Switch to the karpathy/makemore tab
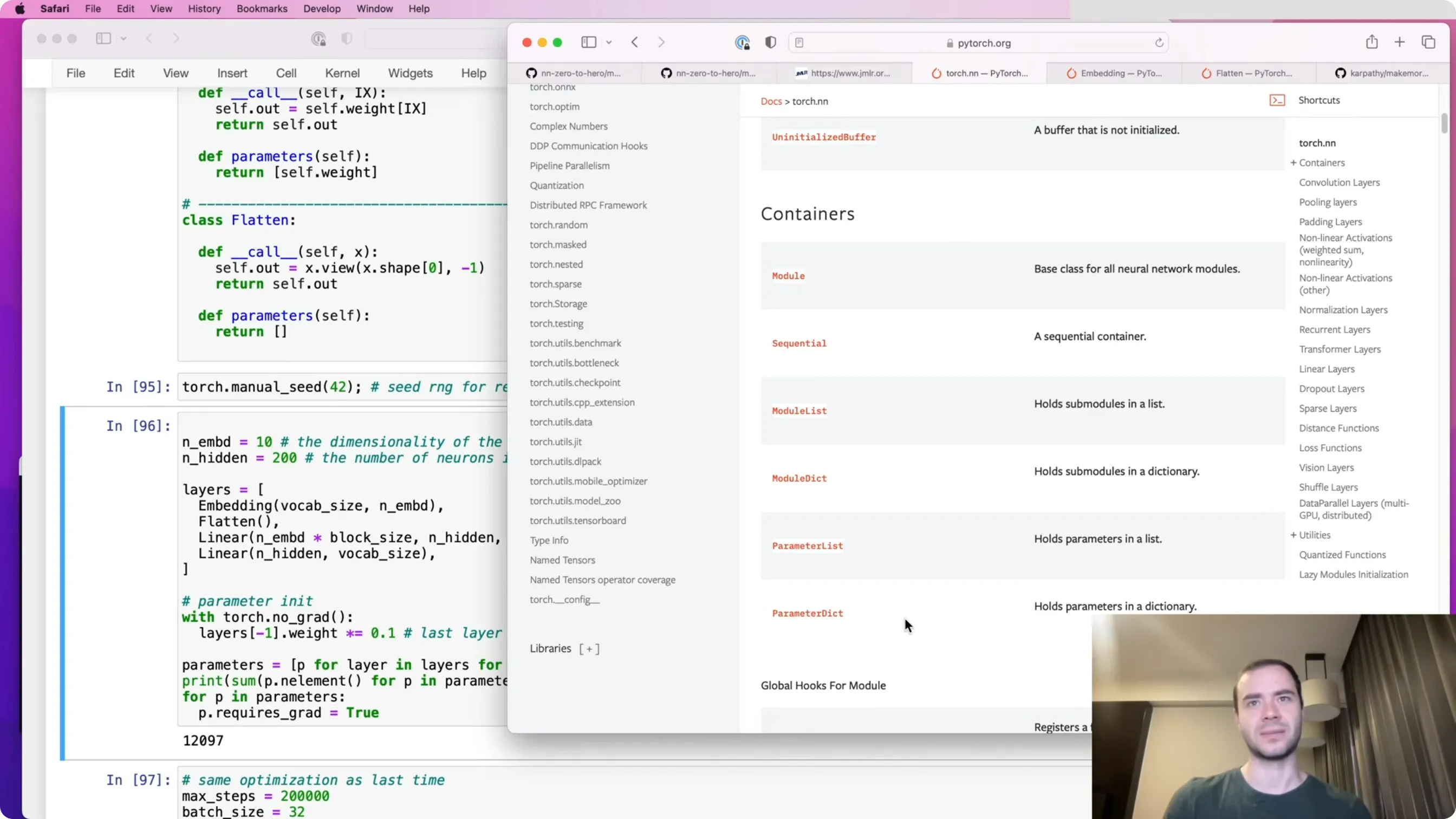 tap(1382, 74)
